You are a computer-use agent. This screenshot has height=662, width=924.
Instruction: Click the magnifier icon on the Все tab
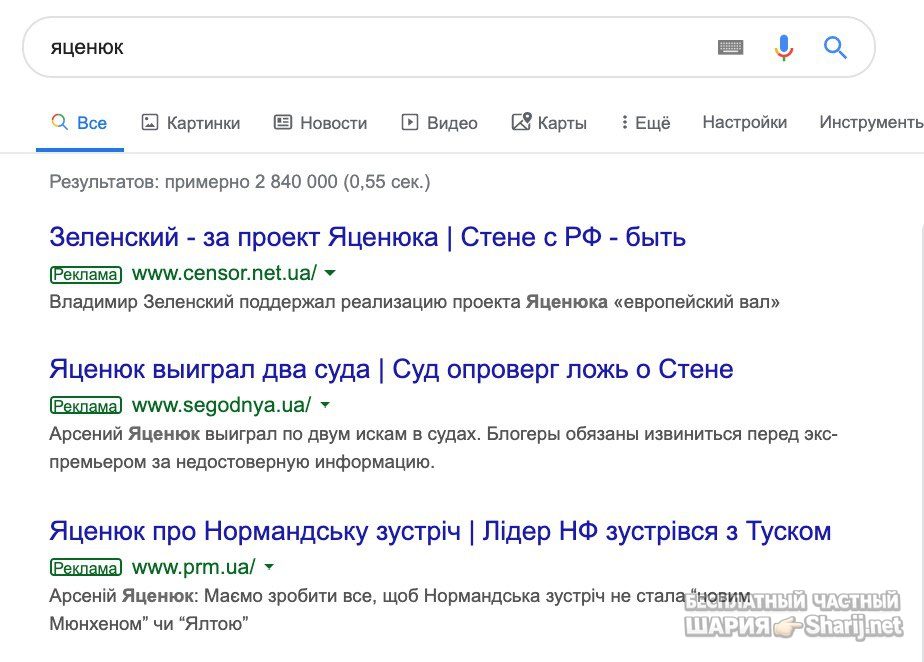point(60,122)
